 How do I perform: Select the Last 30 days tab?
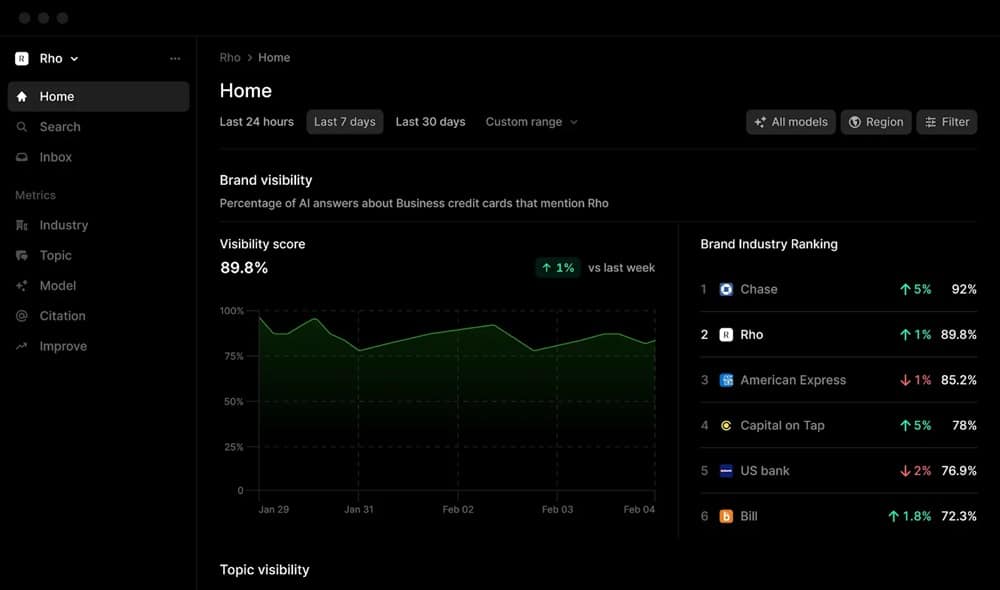pyautogui.click(x=430, y=122)
